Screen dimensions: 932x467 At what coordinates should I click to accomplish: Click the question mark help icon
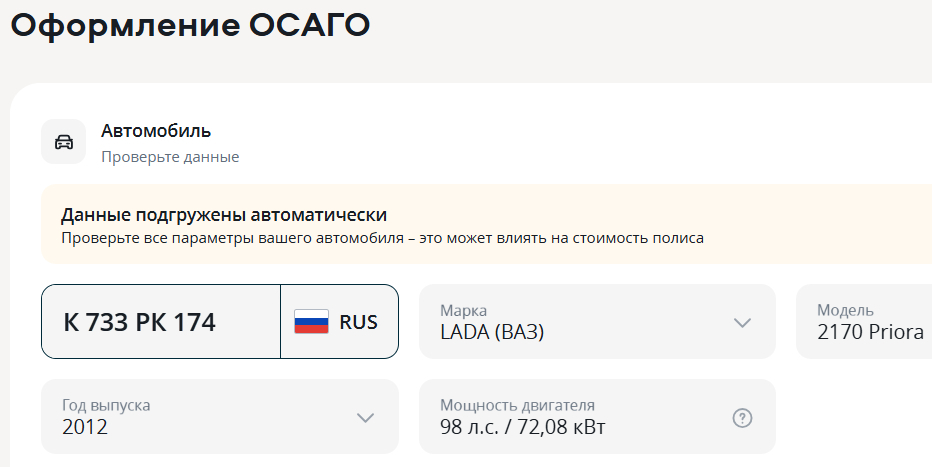[742, 418]
